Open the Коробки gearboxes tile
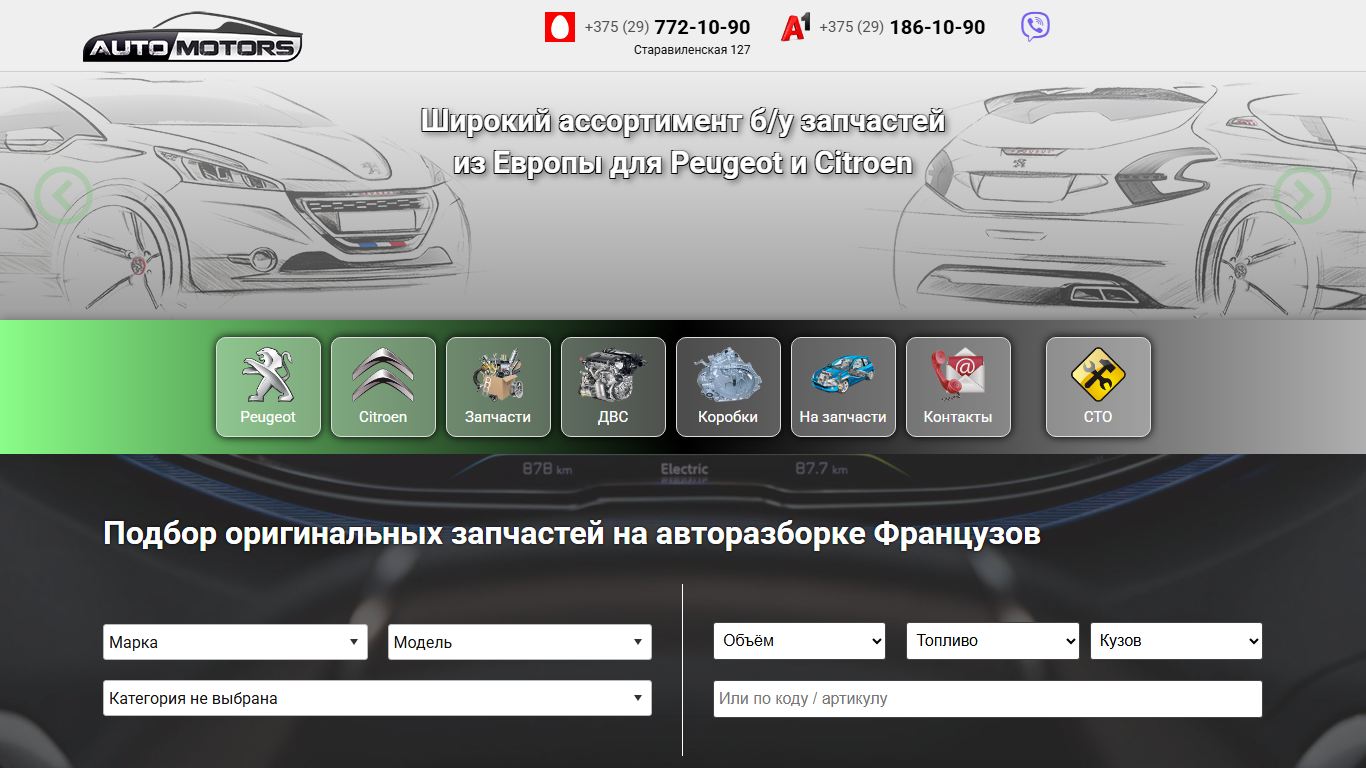Screen dimensions: 1366x768 728,387
